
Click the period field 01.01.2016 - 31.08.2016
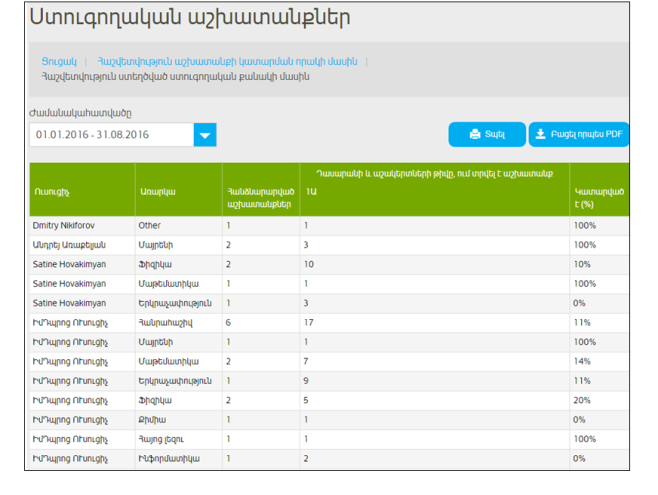tap(112, 135)
